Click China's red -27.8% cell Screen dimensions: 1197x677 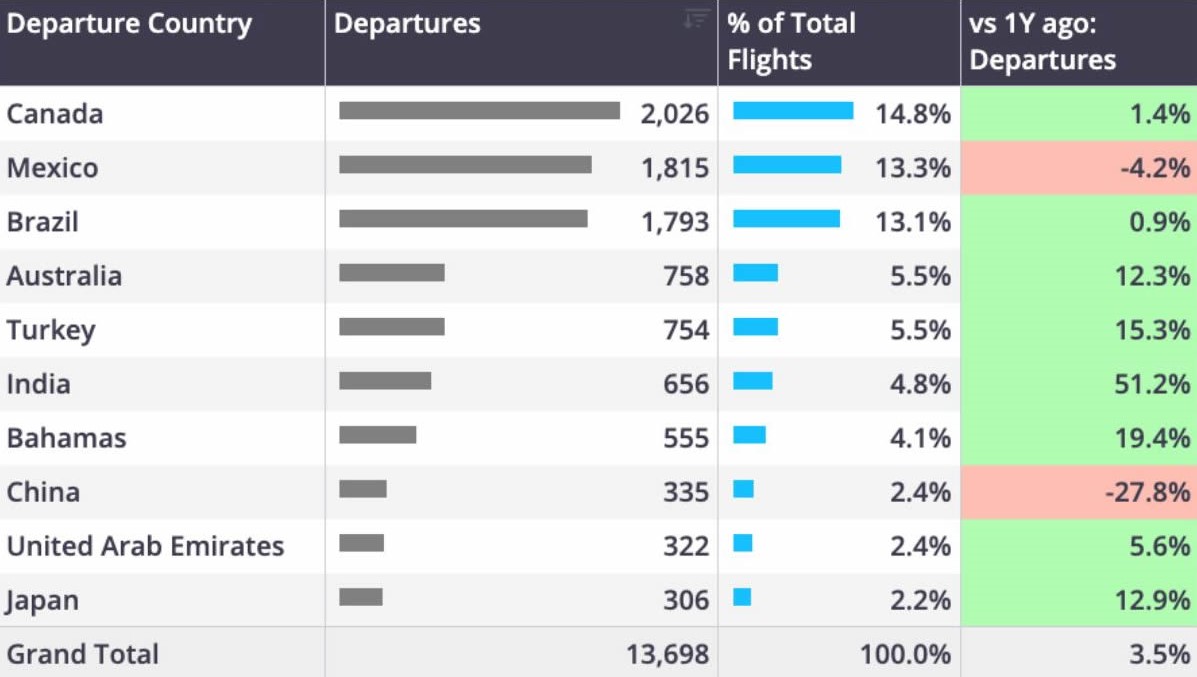1079,492
